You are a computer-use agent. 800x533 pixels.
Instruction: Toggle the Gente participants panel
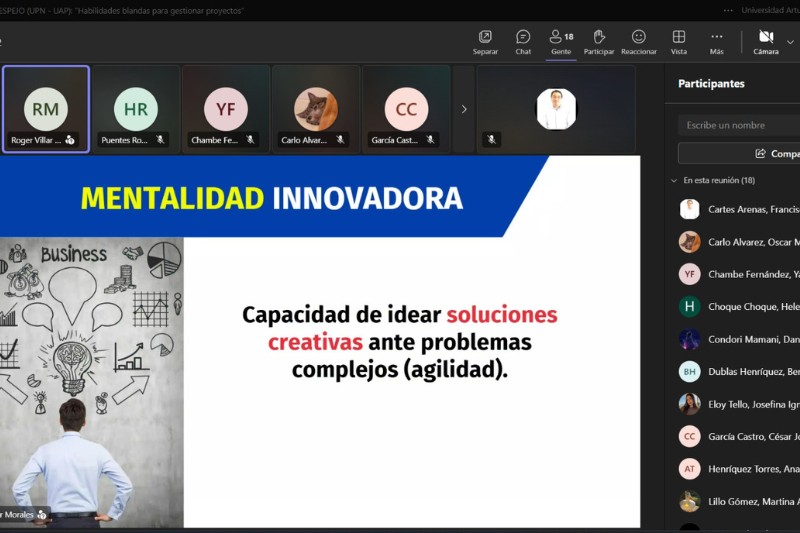point(561,42)
